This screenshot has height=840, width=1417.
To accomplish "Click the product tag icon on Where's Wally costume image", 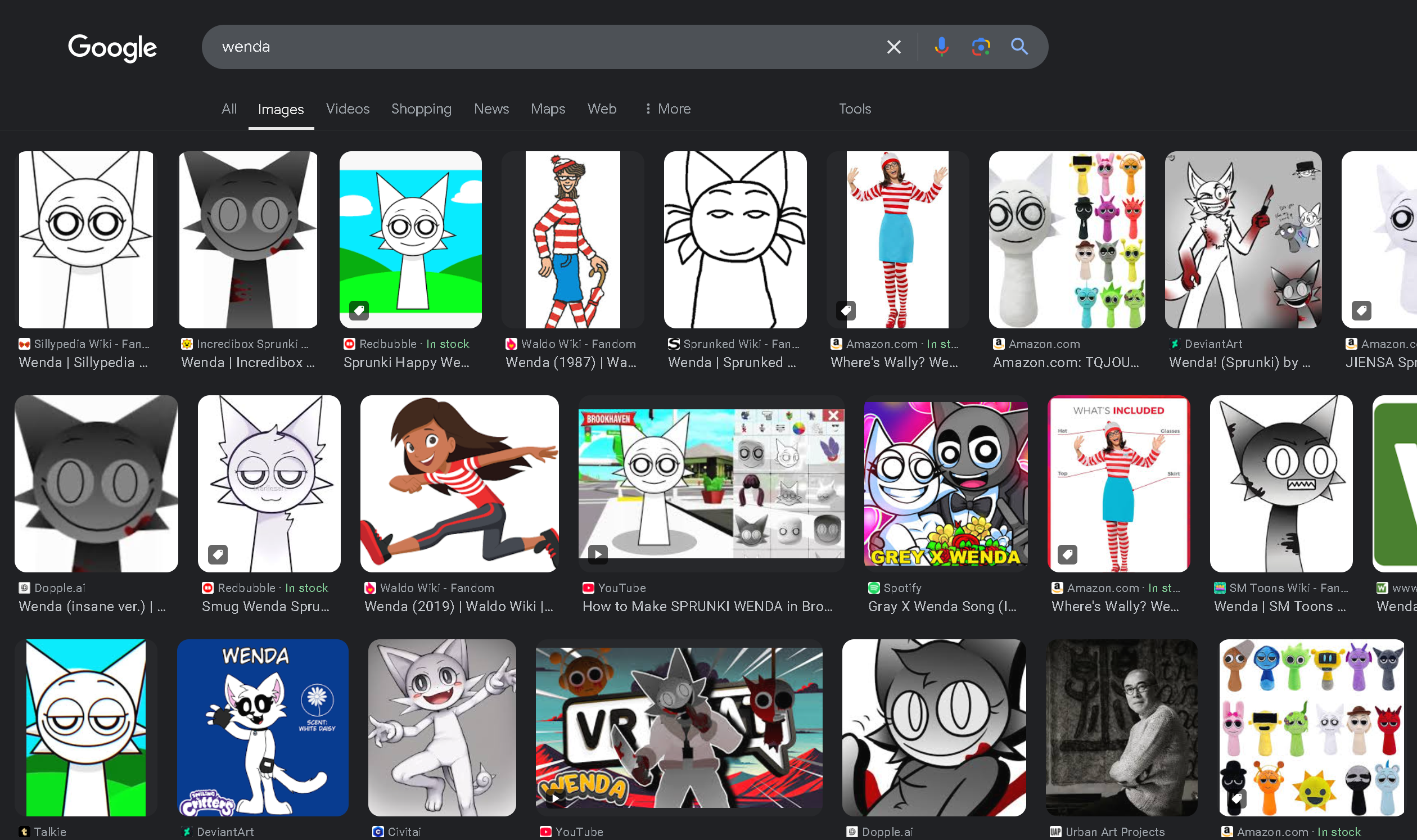I will (x=845, y=310).
